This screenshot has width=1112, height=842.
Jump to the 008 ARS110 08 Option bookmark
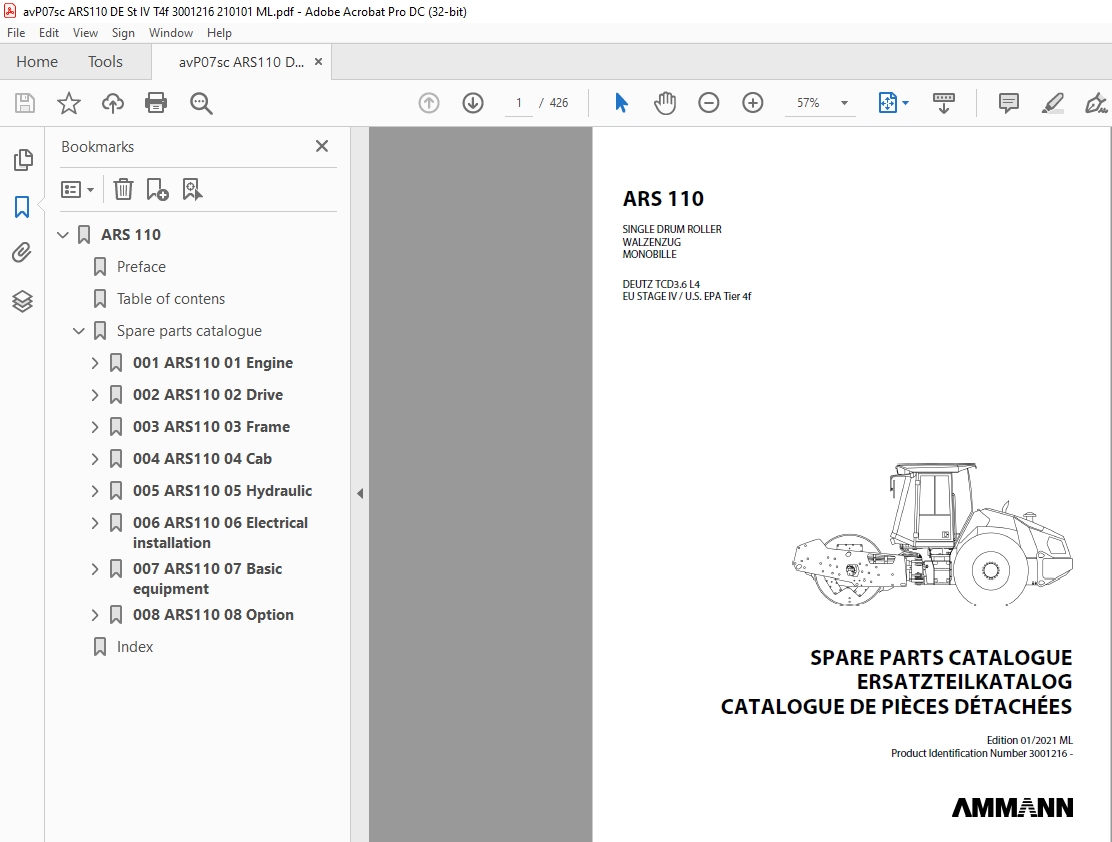213,615
